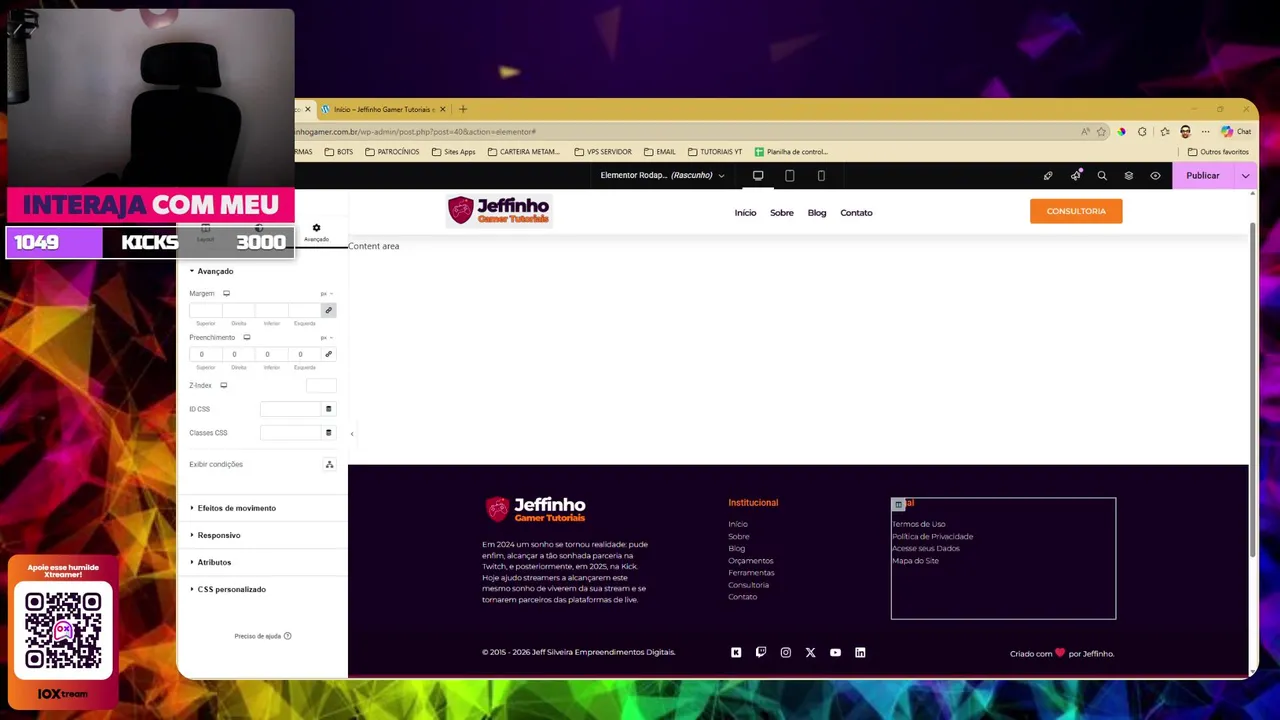
Task: Open TUTORIAIS YT bookmark folder
Action: (x=715, y=152)
